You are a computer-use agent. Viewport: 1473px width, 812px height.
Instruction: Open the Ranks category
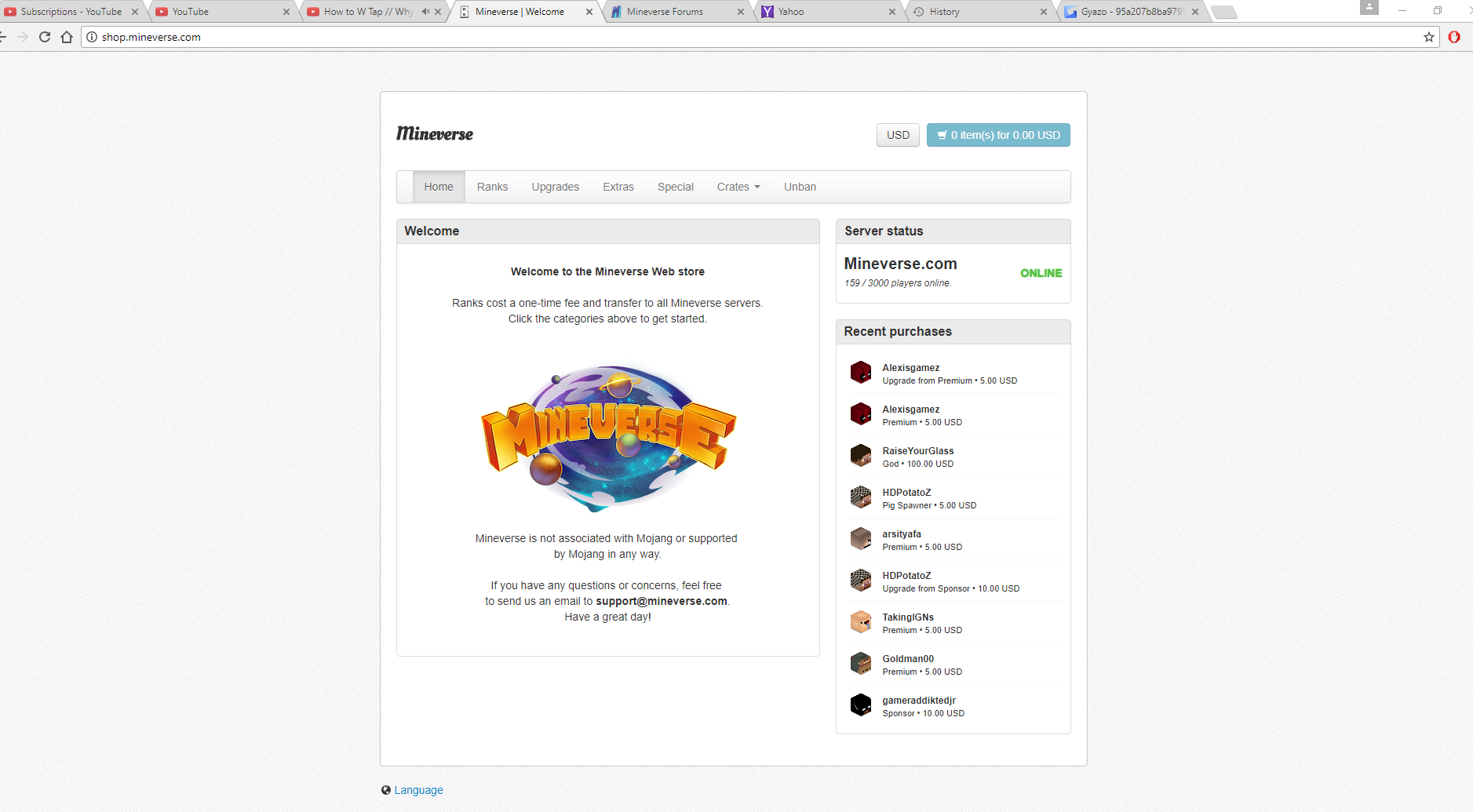(492, 187)
